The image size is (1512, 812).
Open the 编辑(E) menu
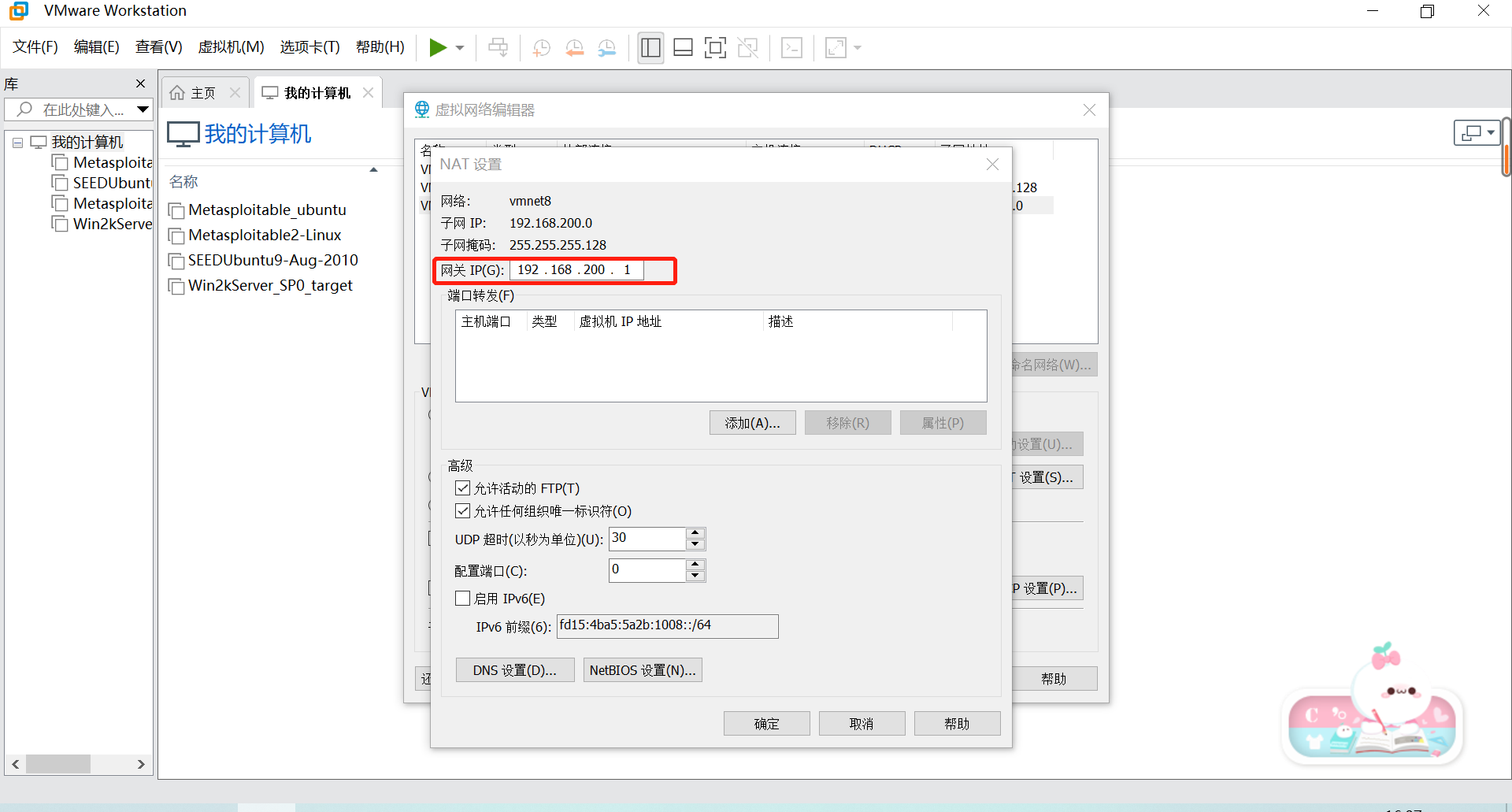tap(97, 47)
